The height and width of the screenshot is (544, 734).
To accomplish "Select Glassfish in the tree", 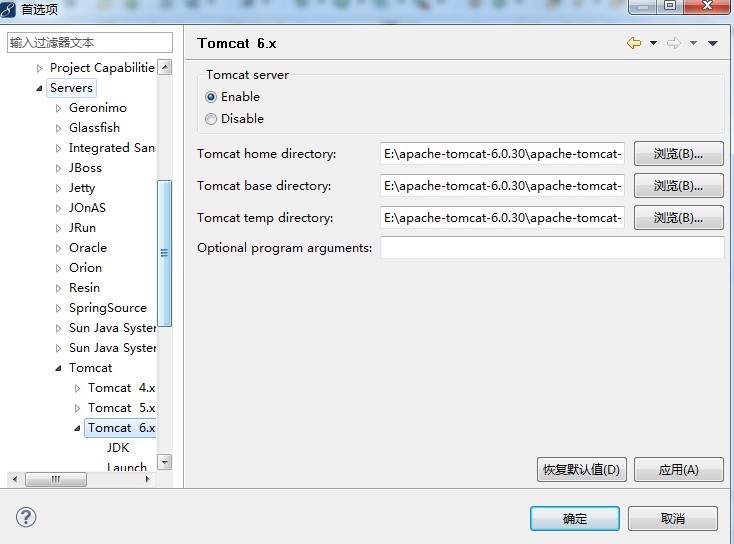I will pyautogui.click(x=95, y=128).
